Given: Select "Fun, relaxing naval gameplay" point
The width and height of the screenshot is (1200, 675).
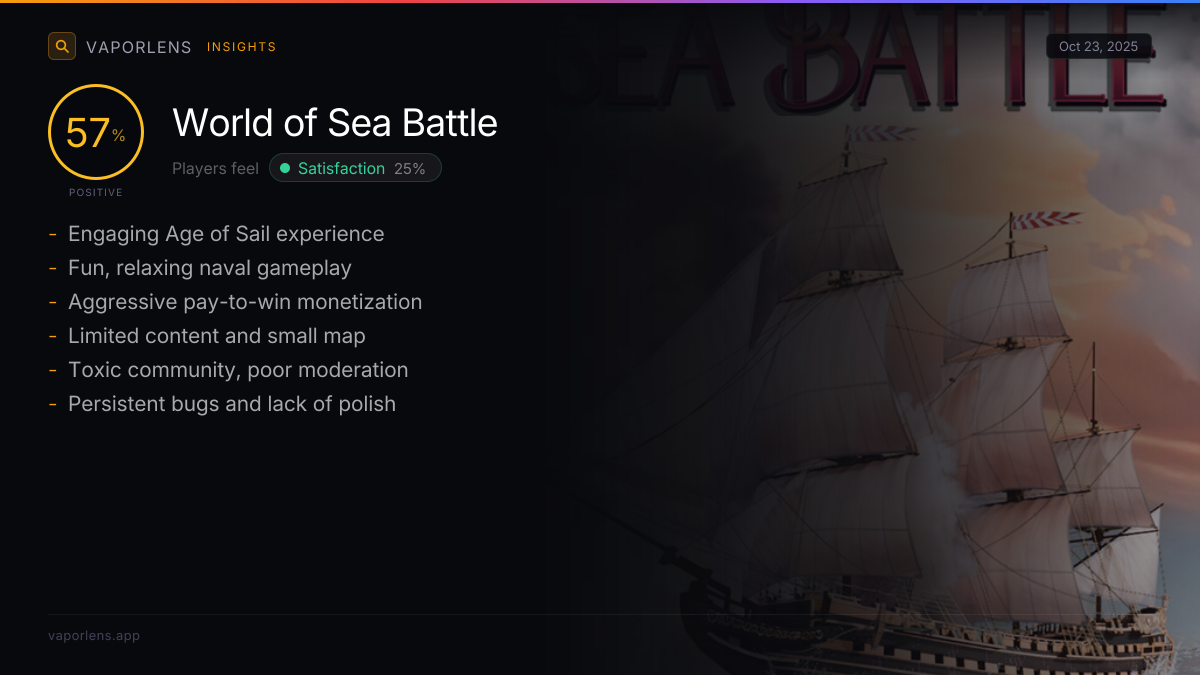Looking at the screenshot, I should (210, 268).
